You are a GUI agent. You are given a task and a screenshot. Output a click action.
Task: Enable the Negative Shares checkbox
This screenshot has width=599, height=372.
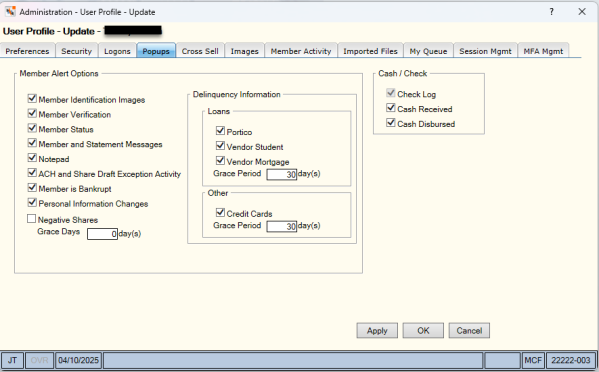tap(31, 219)
